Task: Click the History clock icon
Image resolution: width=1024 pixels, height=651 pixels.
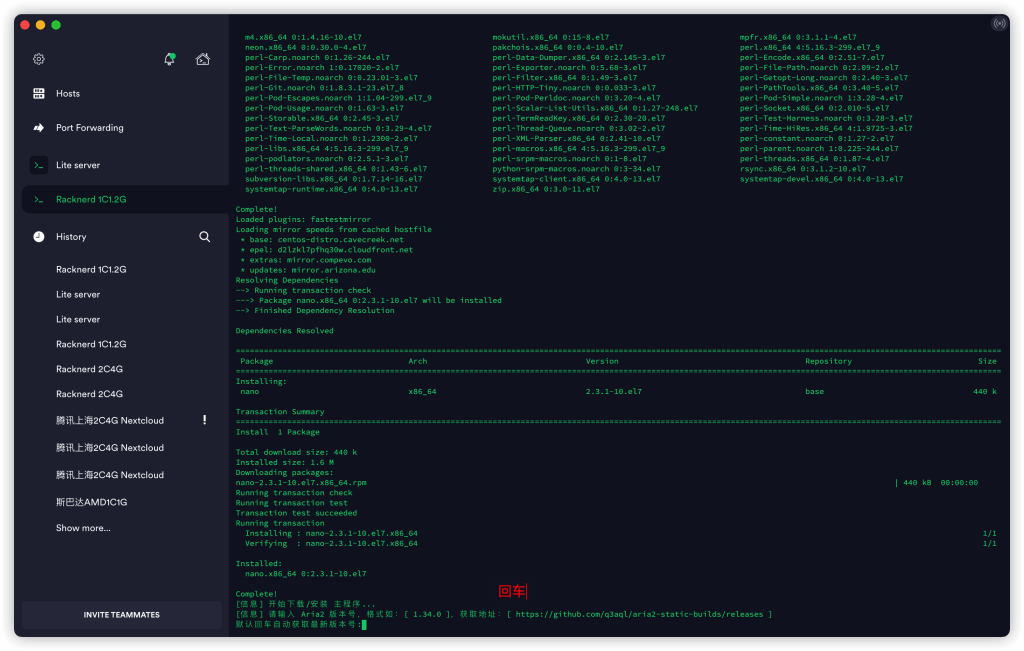Action: pyautogui.click(x=38, y=236)
